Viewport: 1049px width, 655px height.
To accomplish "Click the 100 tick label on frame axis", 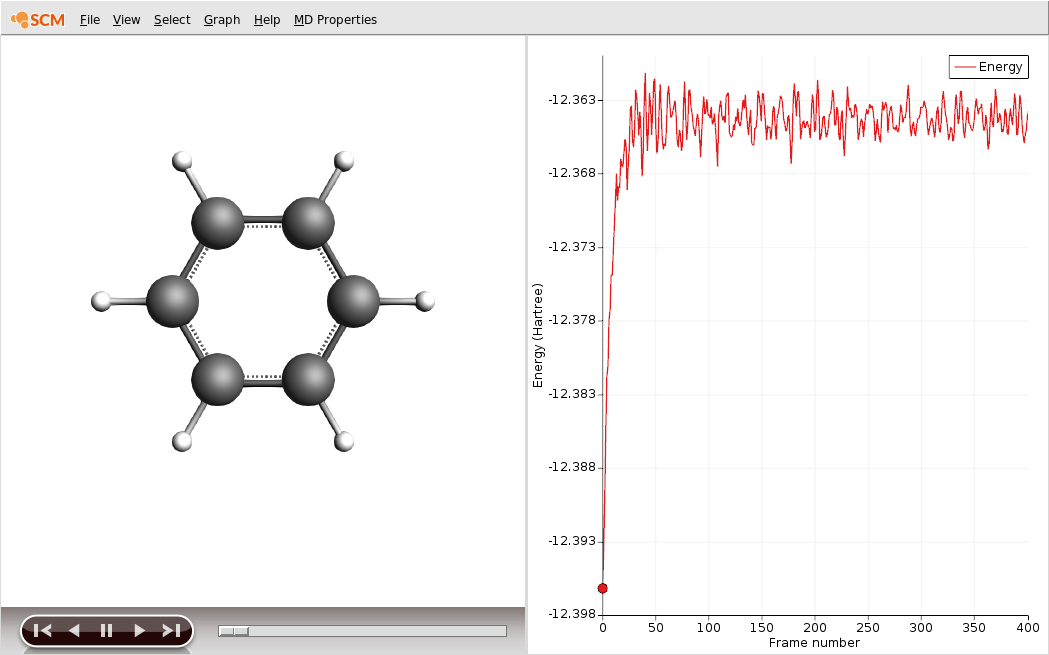I will [x=708, y=628].
